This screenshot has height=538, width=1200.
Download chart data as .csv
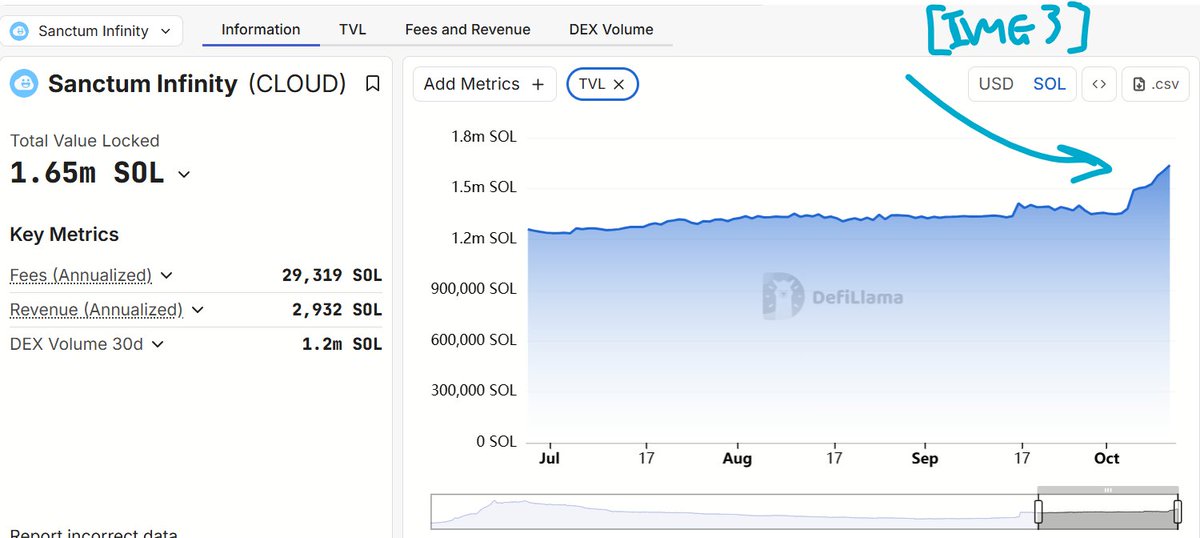click(1155, 84)
